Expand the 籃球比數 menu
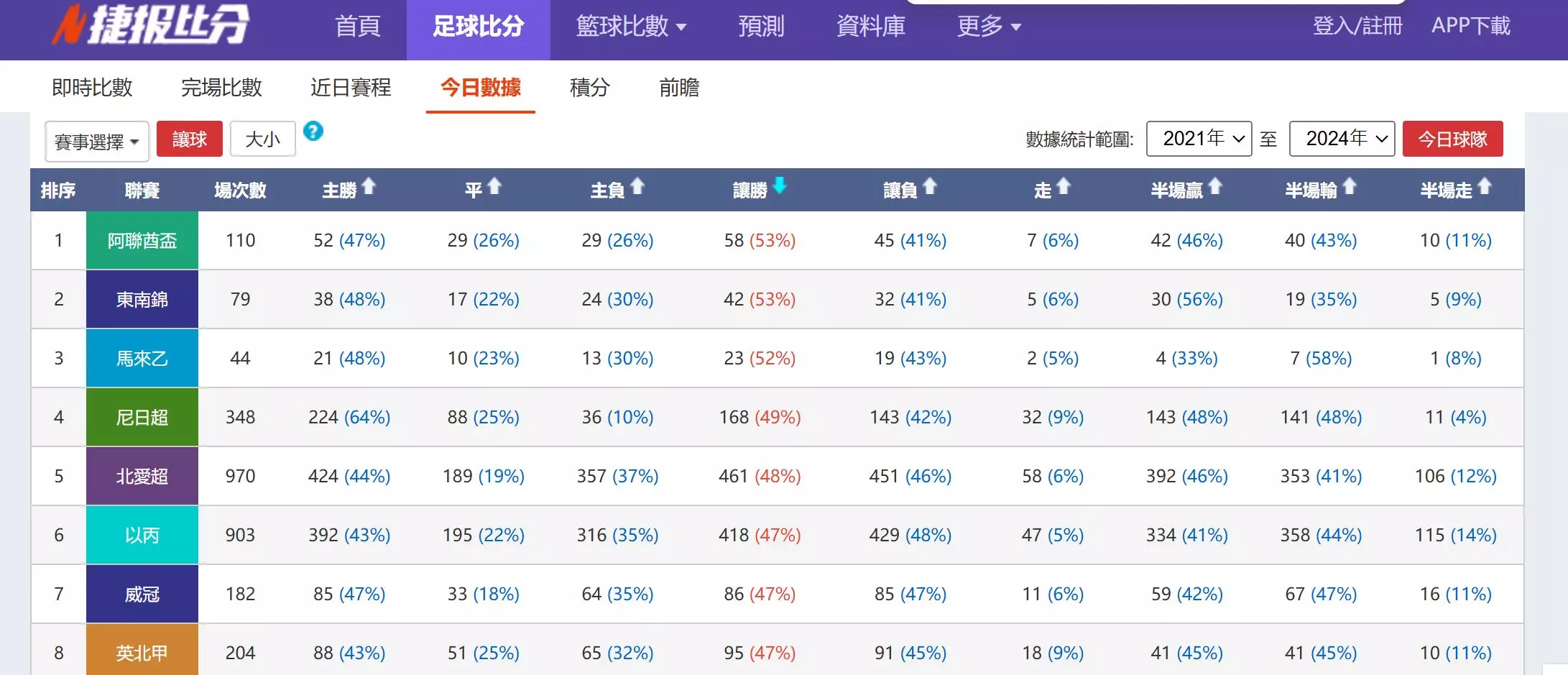Image resolution: width=1568 pixels, height=675 pixels. pos(631,27)
